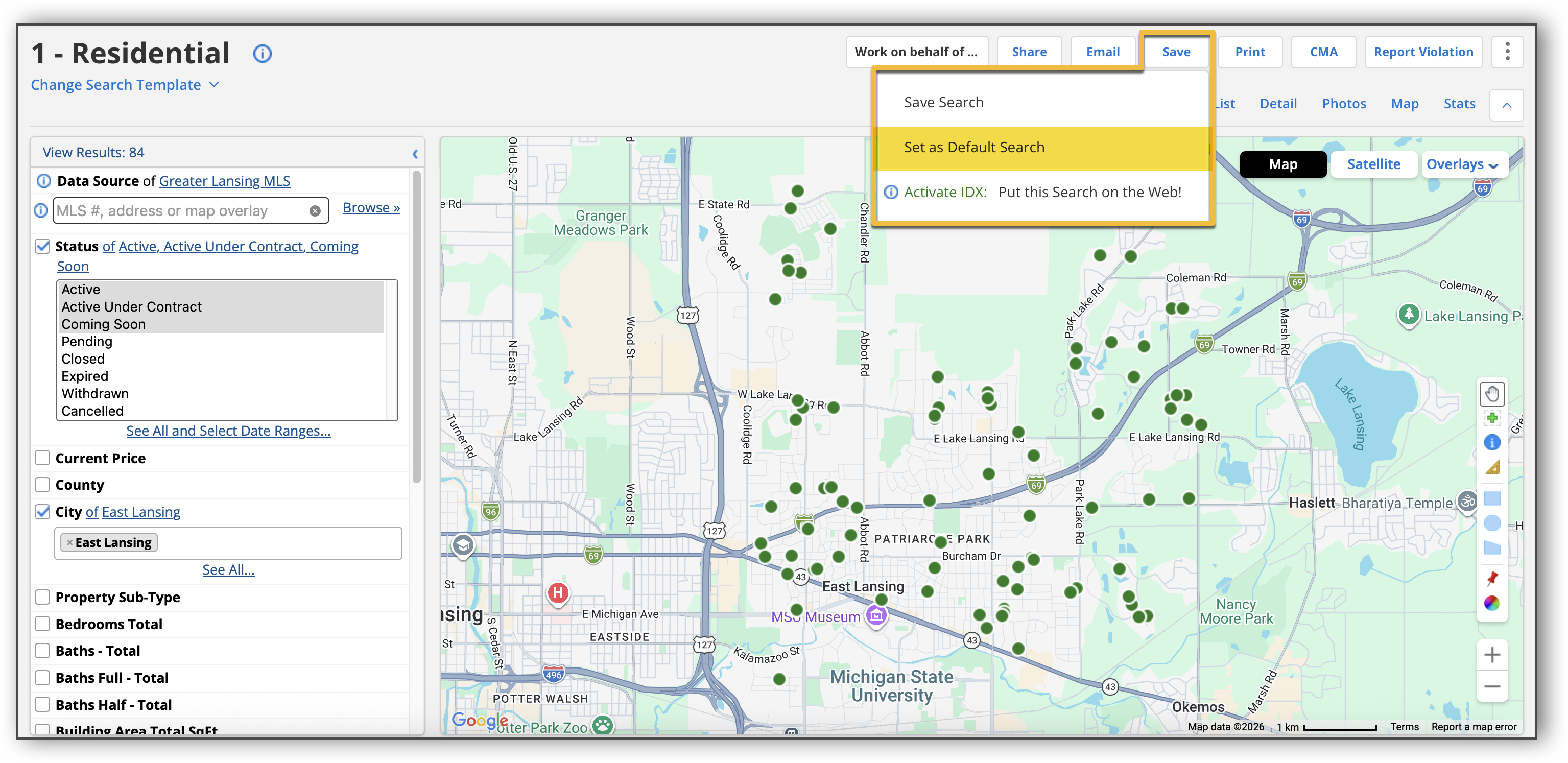Image resolution: width=1568 pixels, height=763 pixels.
Task: Open the CMA button
Action: click(1323, 52)
